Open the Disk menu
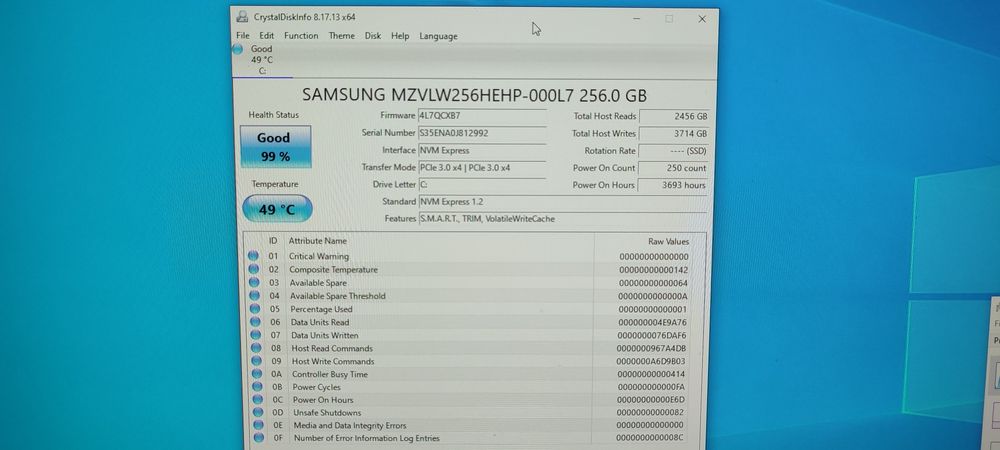Screen dimensions: 1000x450 372,36
